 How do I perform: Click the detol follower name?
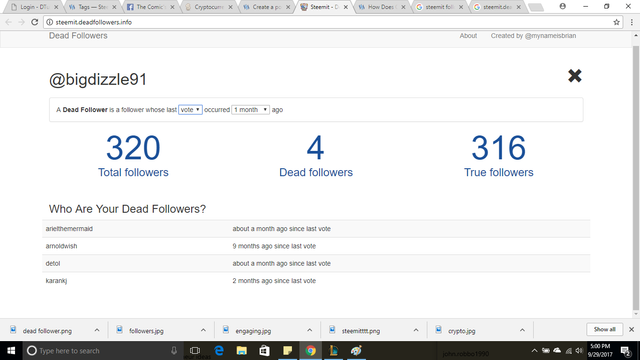click(x=53, y=264)
